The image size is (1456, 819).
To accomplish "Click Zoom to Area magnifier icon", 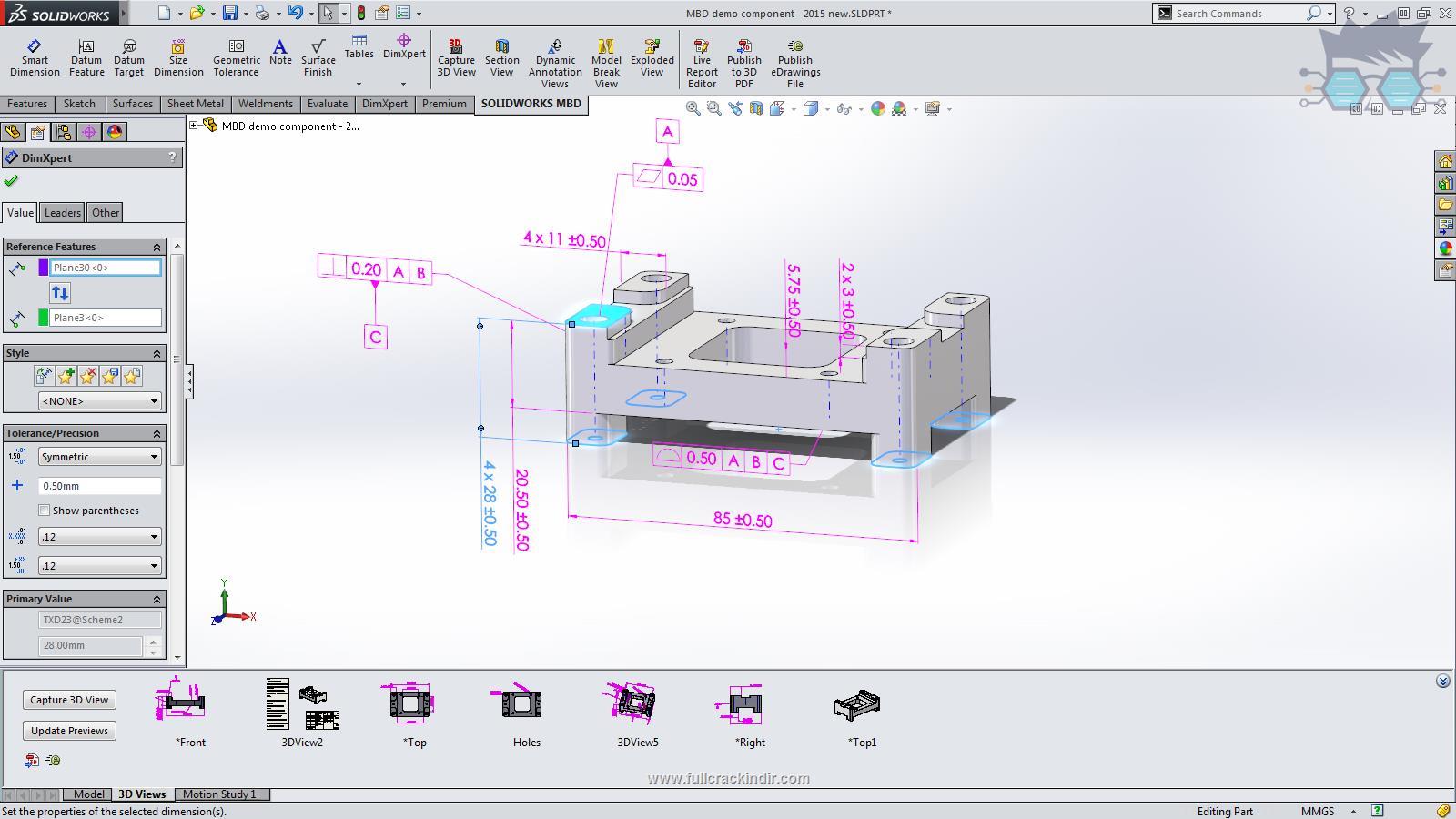I will point(713,108).
